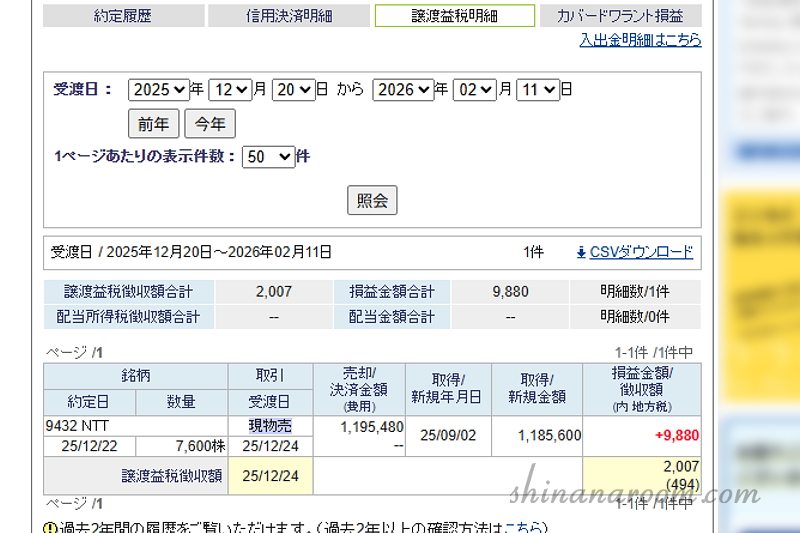This screenshot has height=533, width=800.
Task: Open the start month dropdown showing 12
Action: (x=230, y=90)
